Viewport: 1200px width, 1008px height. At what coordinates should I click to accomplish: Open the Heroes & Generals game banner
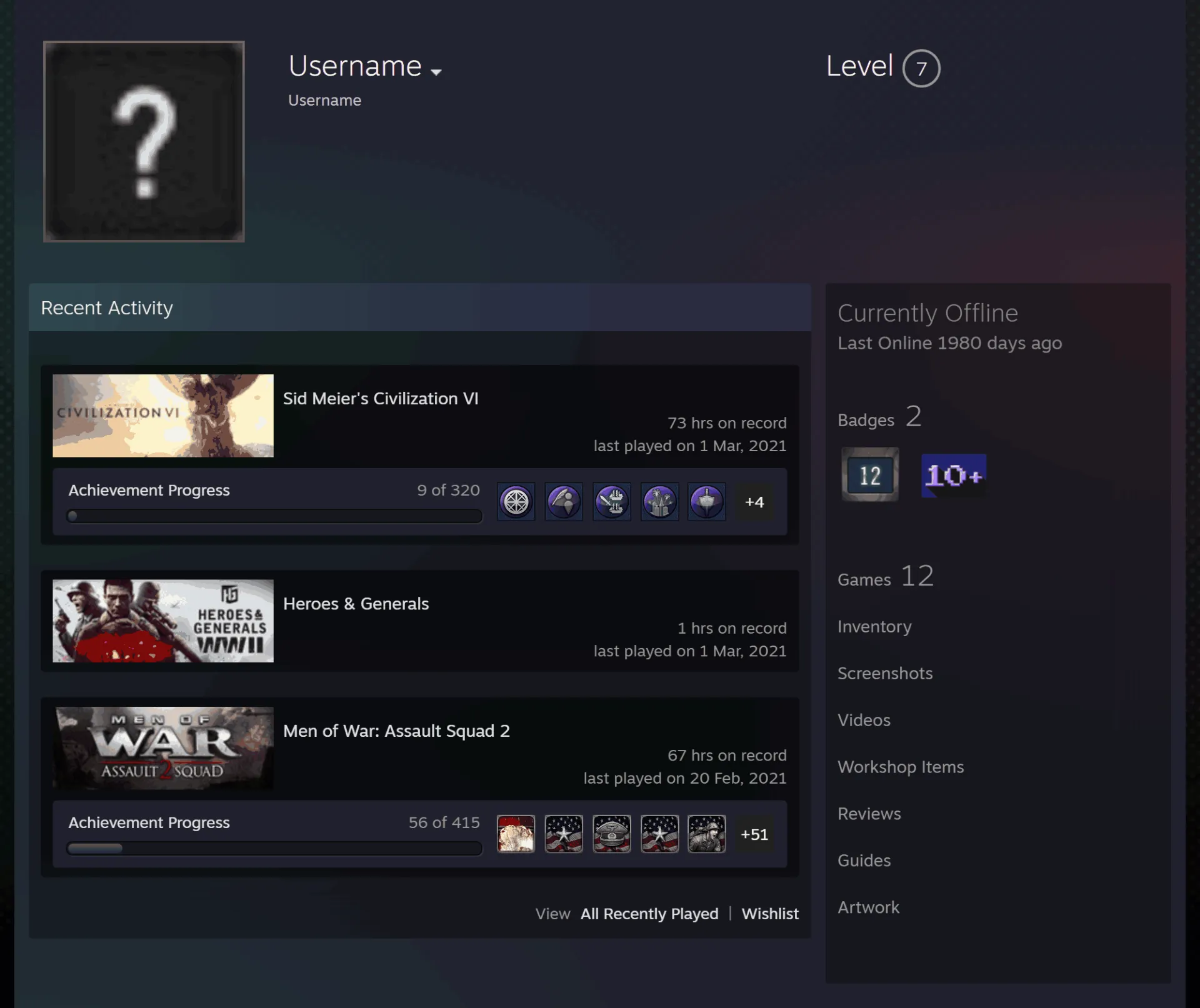point(163,621)
